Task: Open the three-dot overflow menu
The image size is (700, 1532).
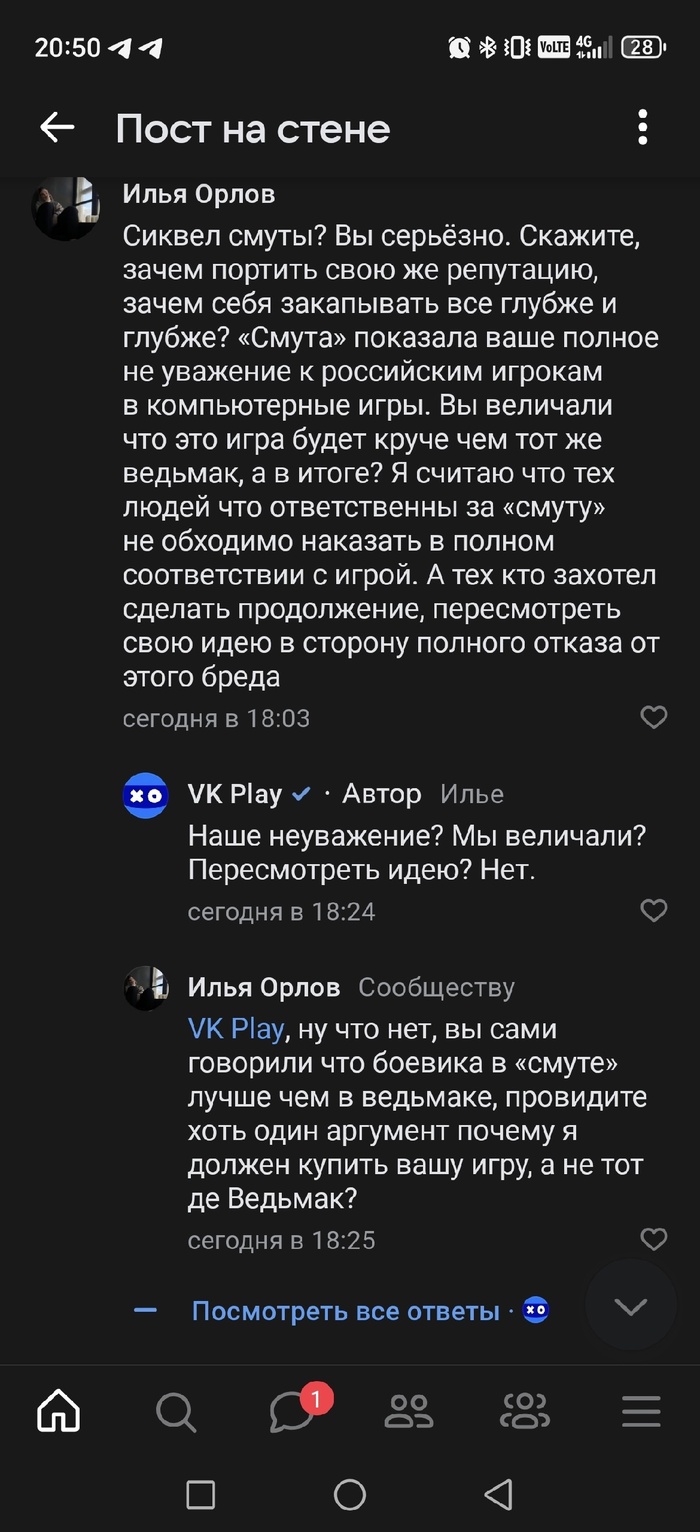Action: click(x=642, y=128)
